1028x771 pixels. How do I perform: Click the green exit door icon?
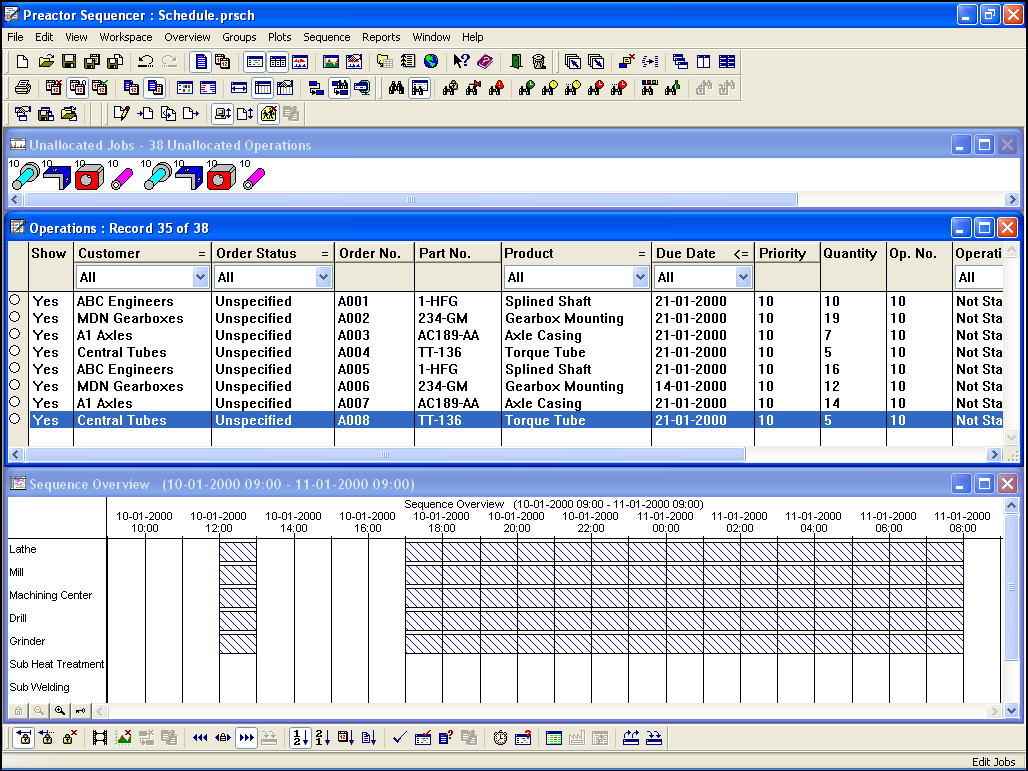point(516,62)
